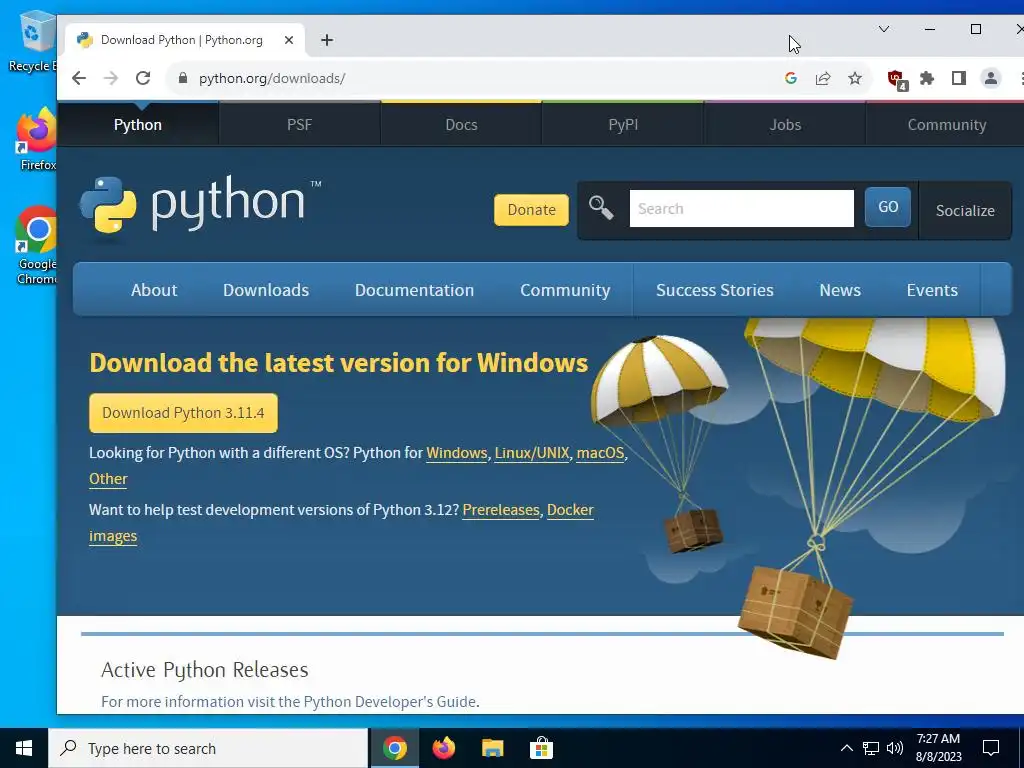Open the Python Developer's Guide link
Image resolution: width=1024 pixels, height=768 pixels.
pos(389,701)
